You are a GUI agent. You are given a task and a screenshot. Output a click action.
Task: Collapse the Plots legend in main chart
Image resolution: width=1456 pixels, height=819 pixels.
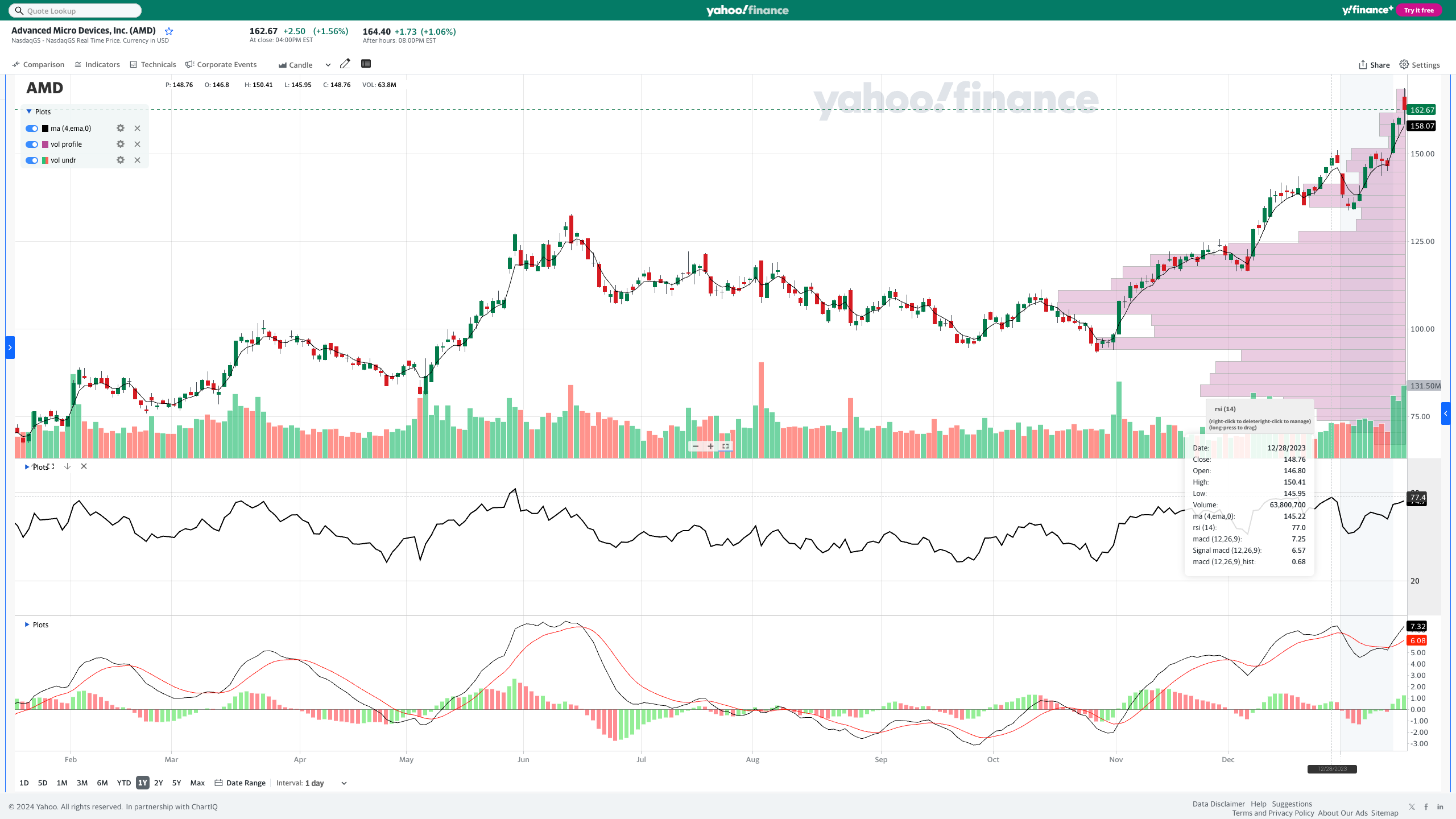click(x=29, y=111)
